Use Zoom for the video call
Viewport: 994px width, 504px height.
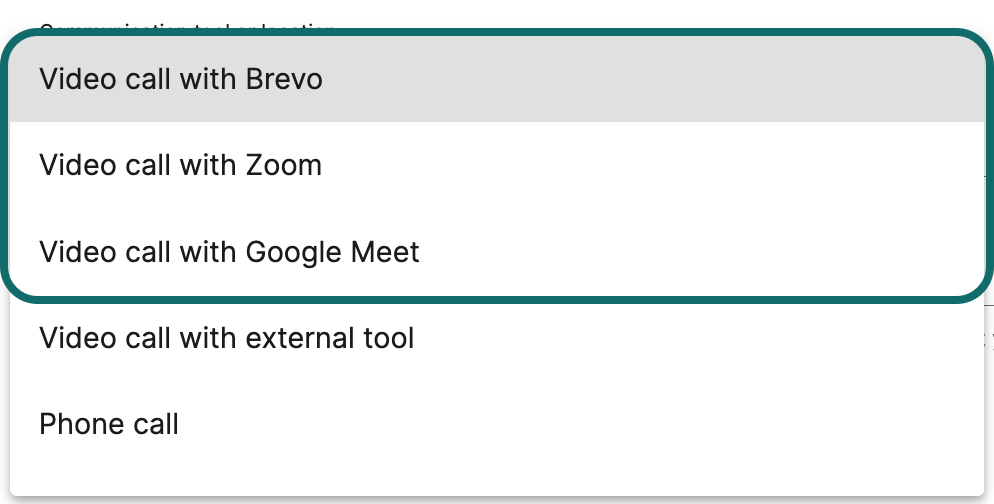point(180,165)
